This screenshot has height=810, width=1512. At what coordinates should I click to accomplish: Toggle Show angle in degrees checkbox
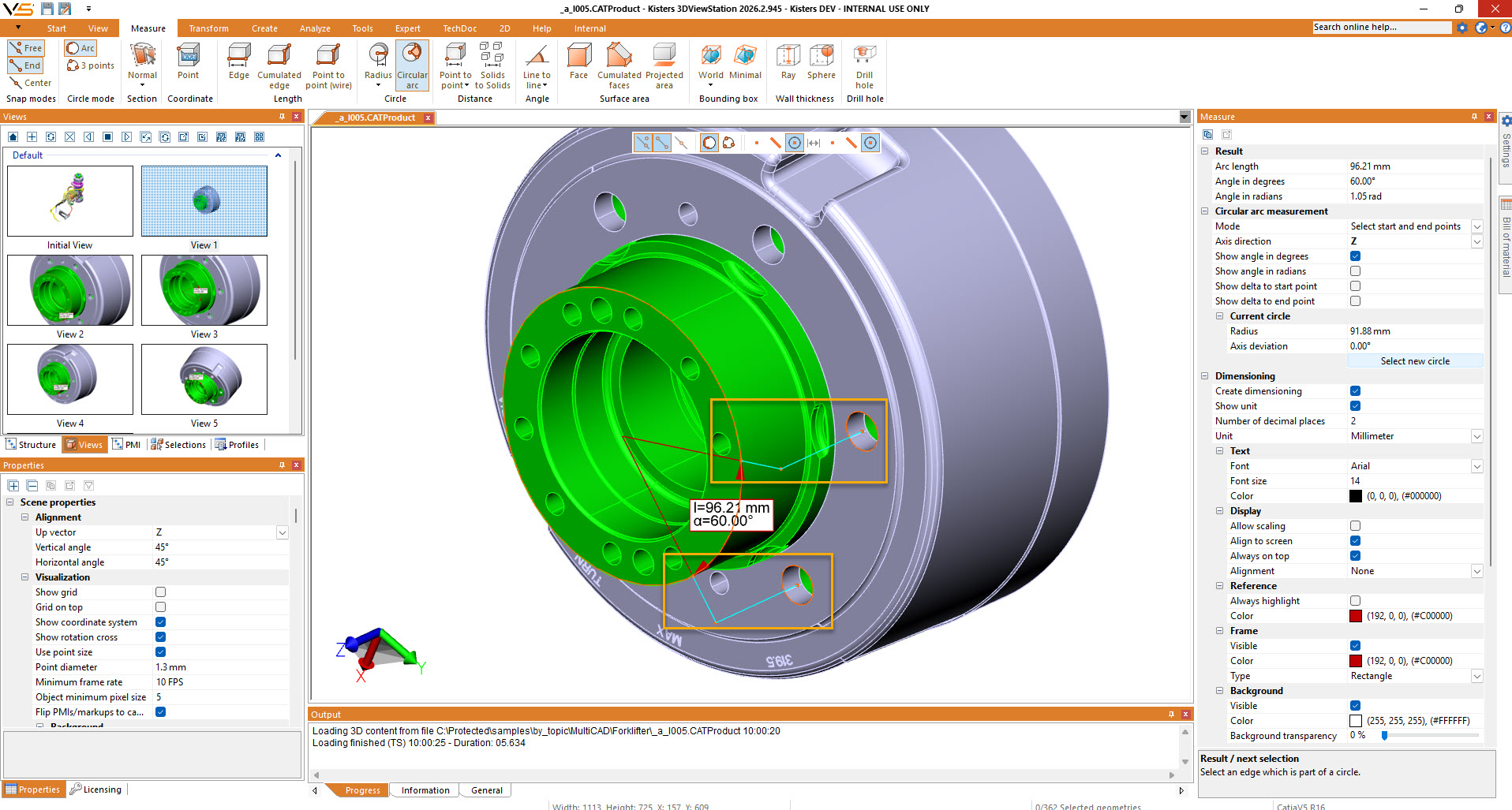click(x=1355, y=256)
